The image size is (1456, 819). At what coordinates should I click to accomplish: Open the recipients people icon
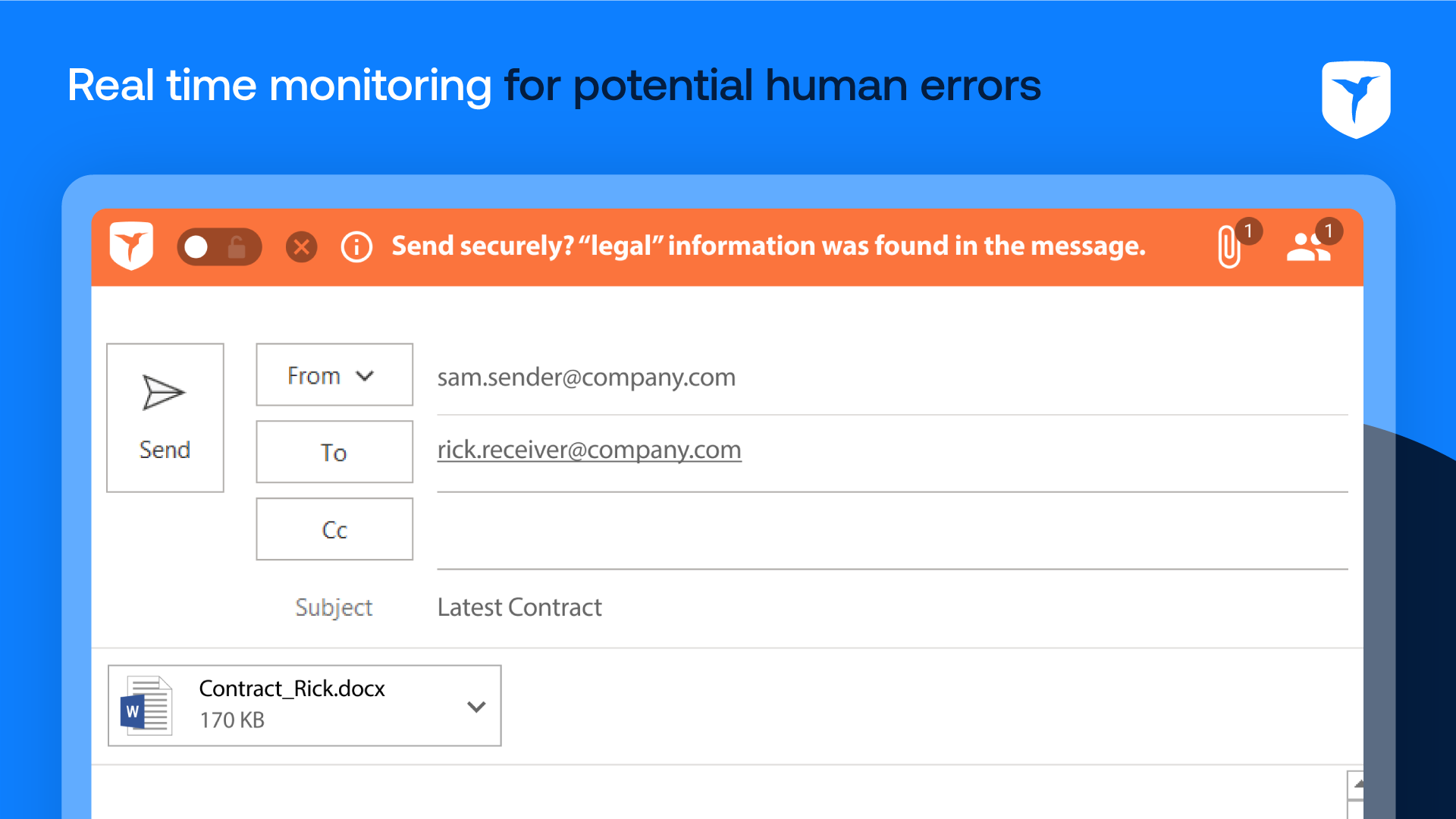(1308, 247)
